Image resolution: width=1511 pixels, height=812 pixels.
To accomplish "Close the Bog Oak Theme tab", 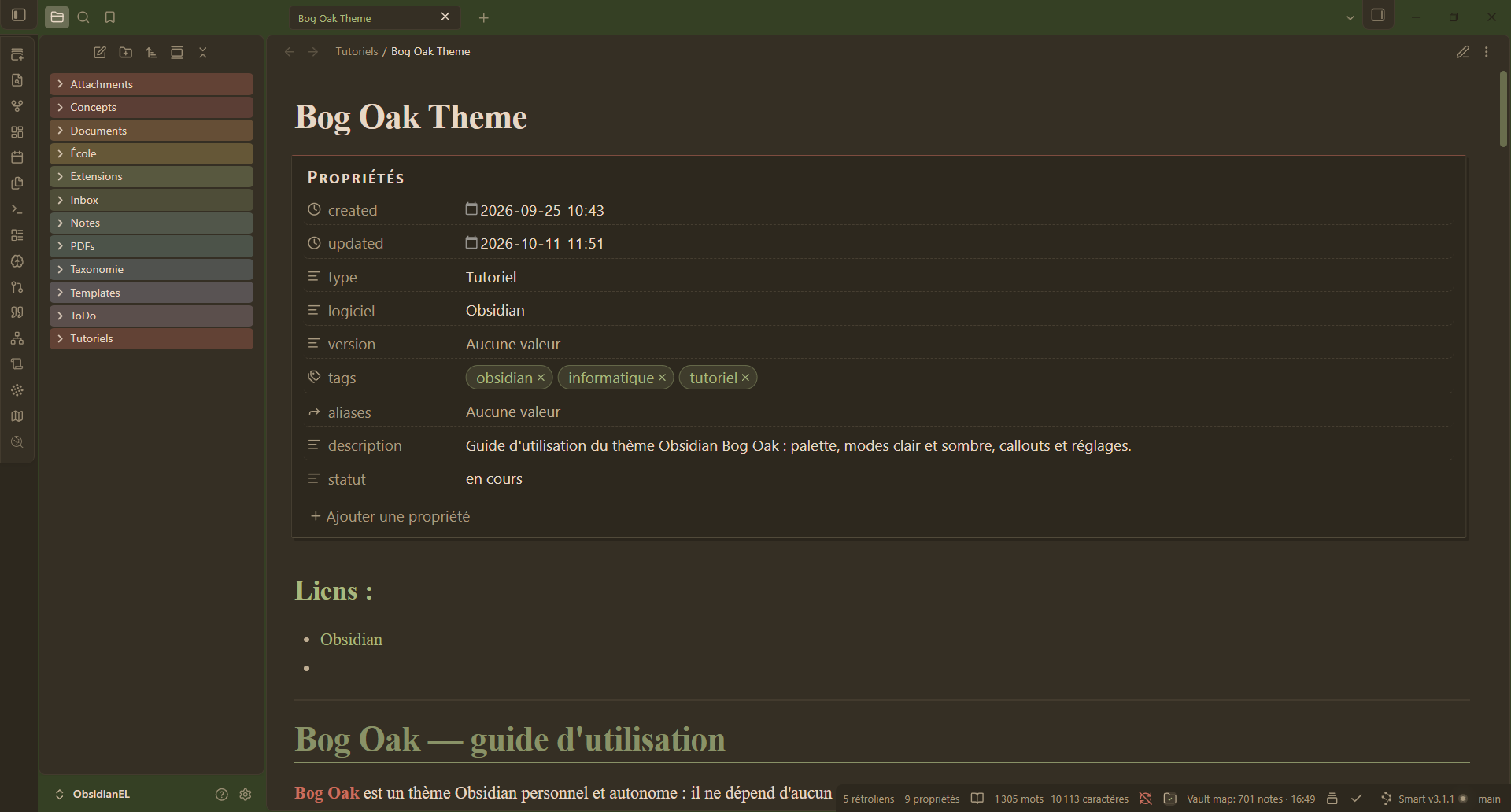I will 445,17.
